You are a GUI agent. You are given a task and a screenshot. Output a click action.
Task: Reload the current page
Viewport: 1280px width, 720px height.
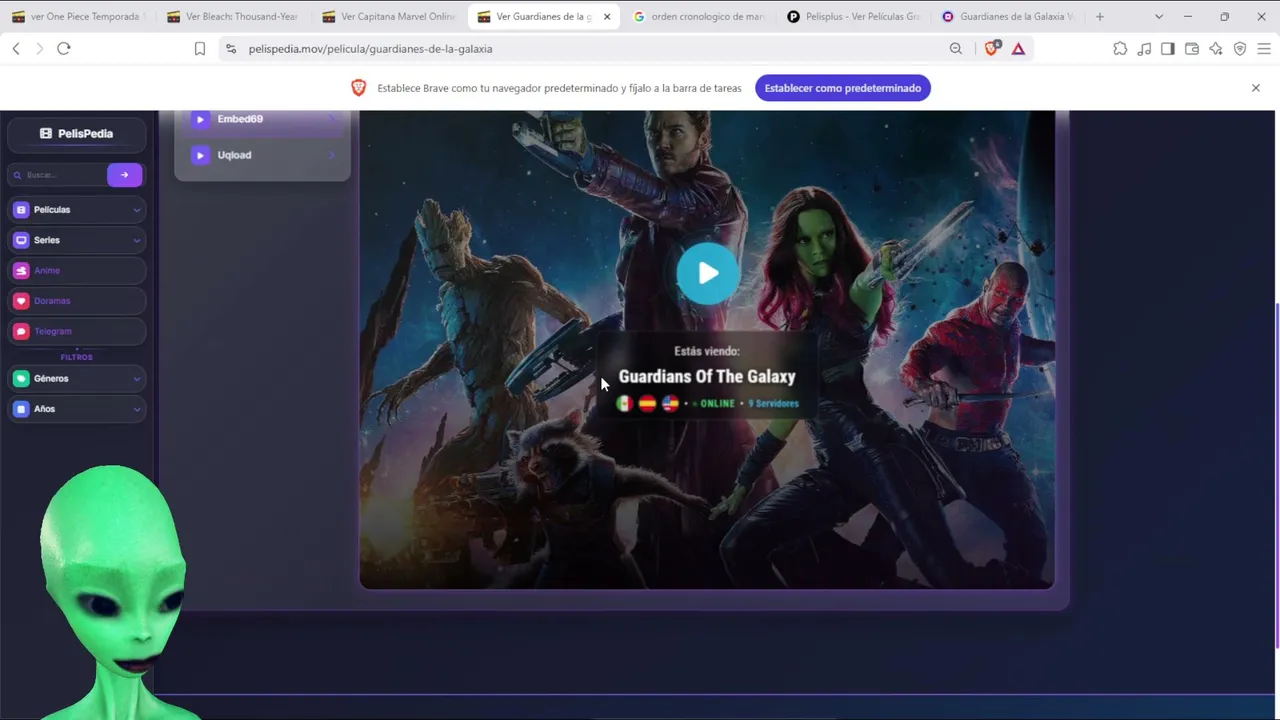click(x=64, y=49)
